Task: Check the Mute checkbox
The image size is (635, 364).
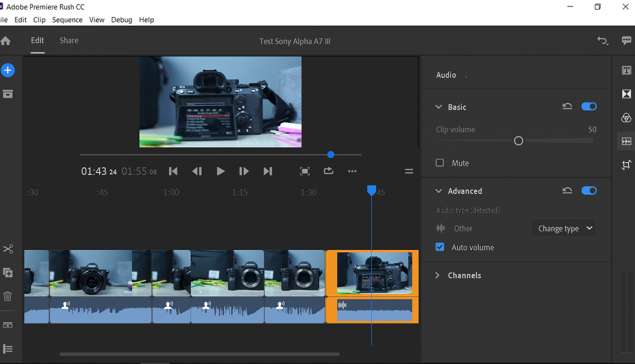Action: [x=440, y=163]
